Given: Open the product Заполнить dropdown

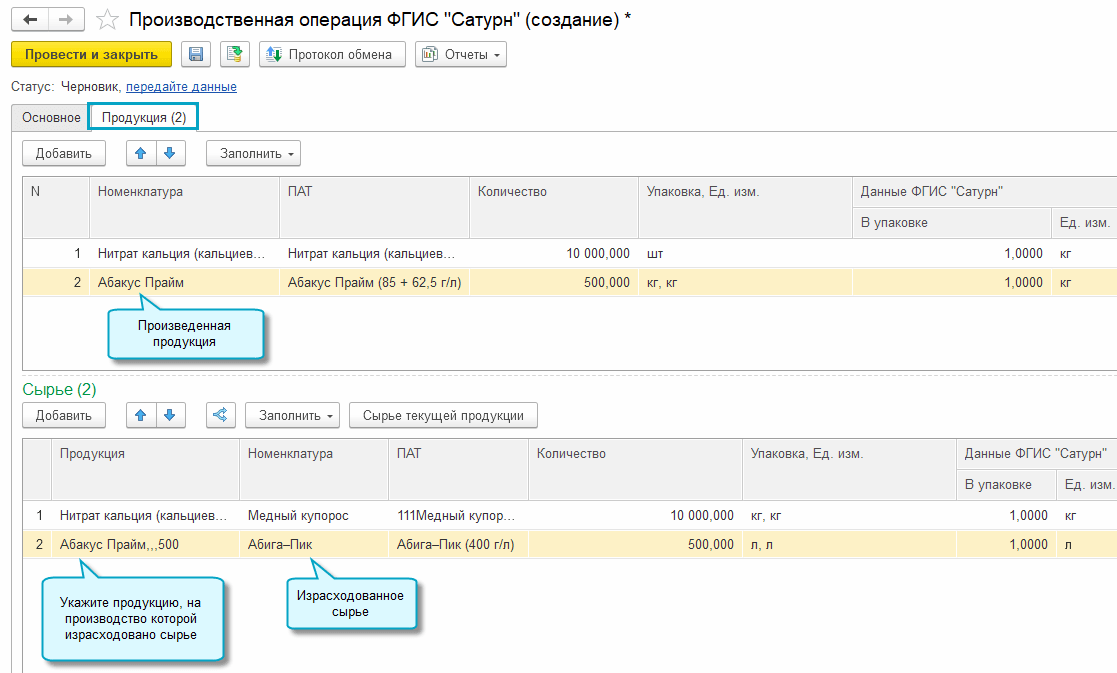Looking at the screenshot, I should 254,153.
